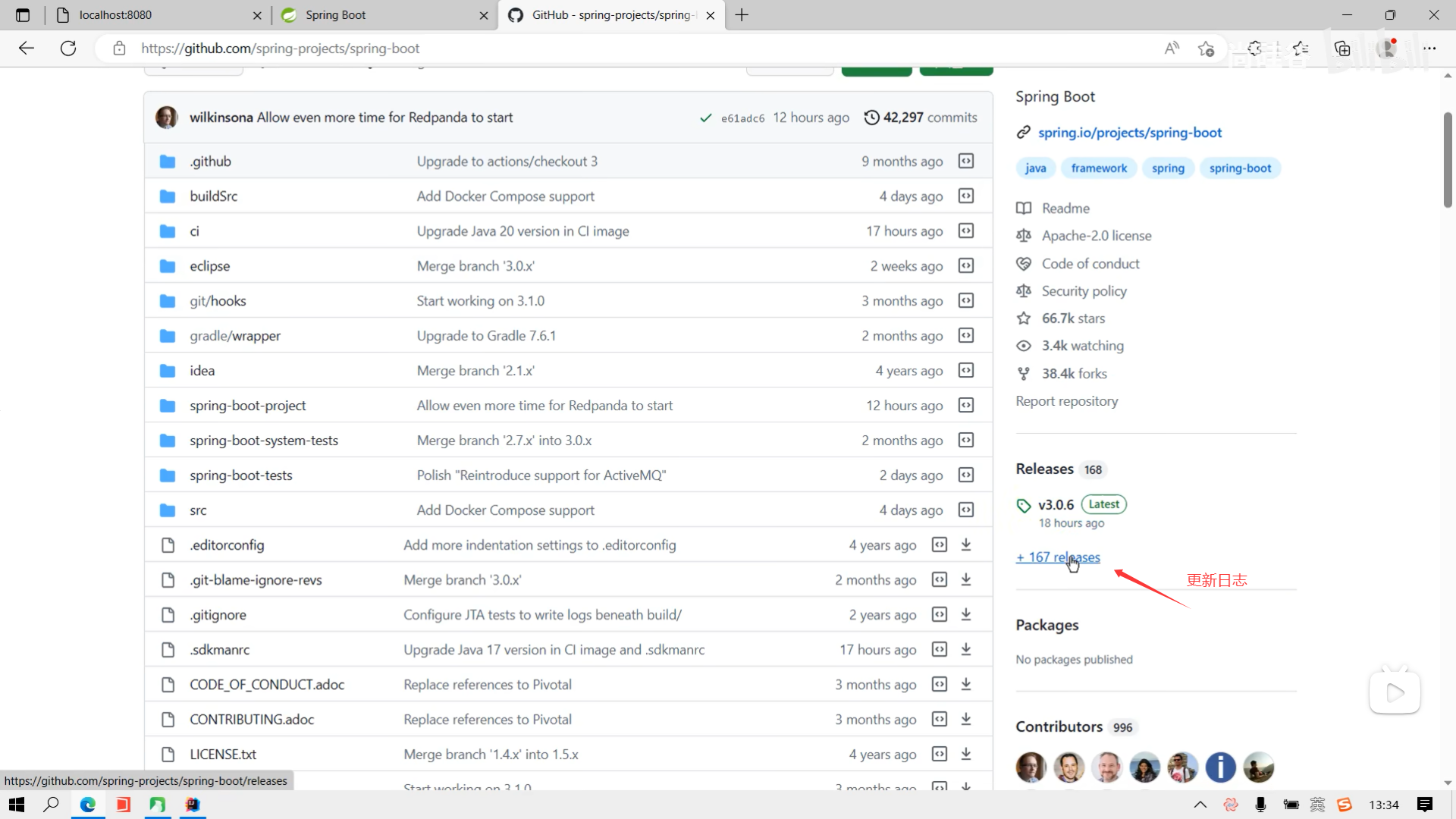Click the green commit status checkmark
Screen dimensions: 1456x819
tap(705, 118)
